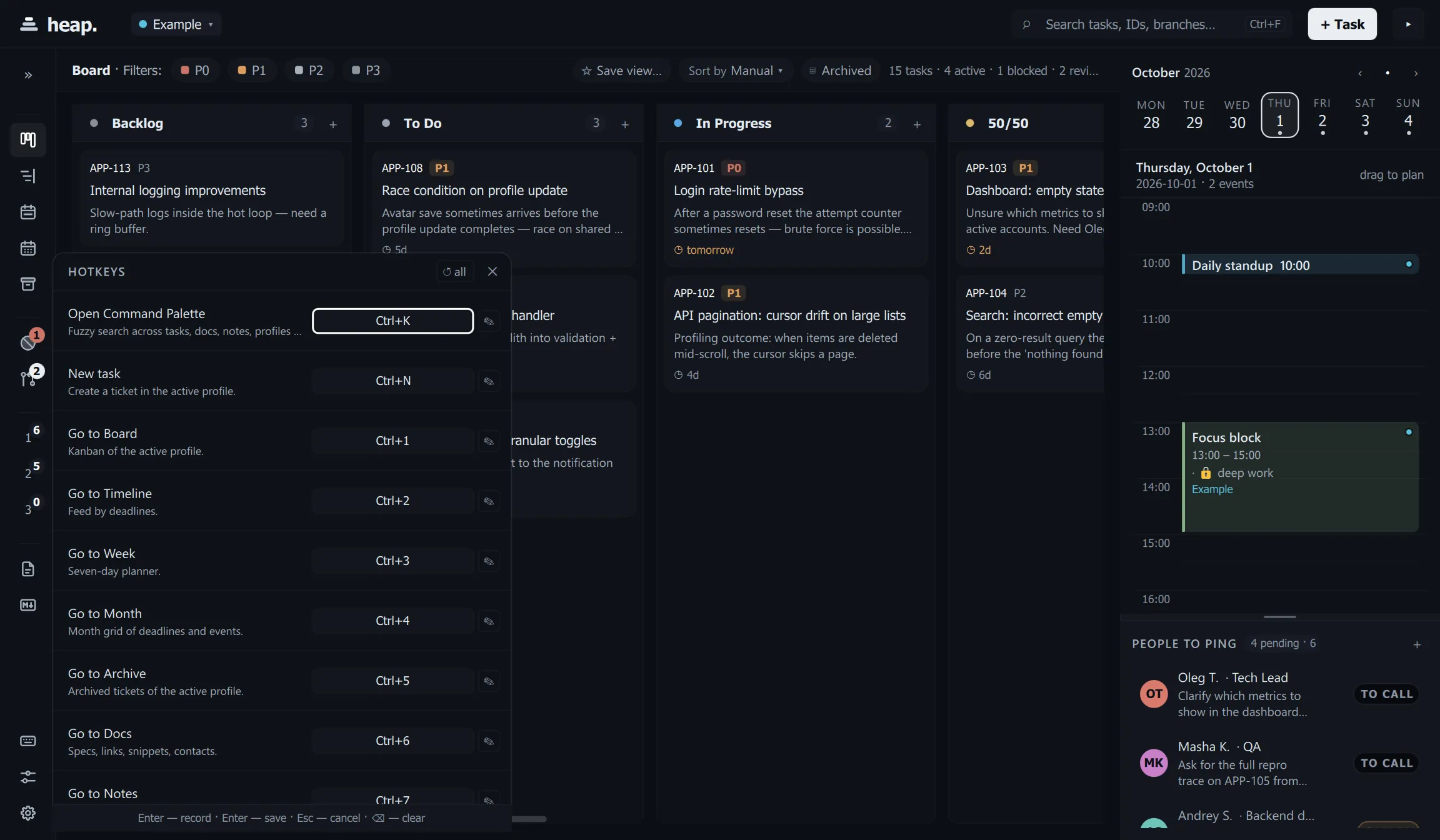
Task: Toggle the Archived tasks filter
Action: pyautogui.click(x=839, y=71)
